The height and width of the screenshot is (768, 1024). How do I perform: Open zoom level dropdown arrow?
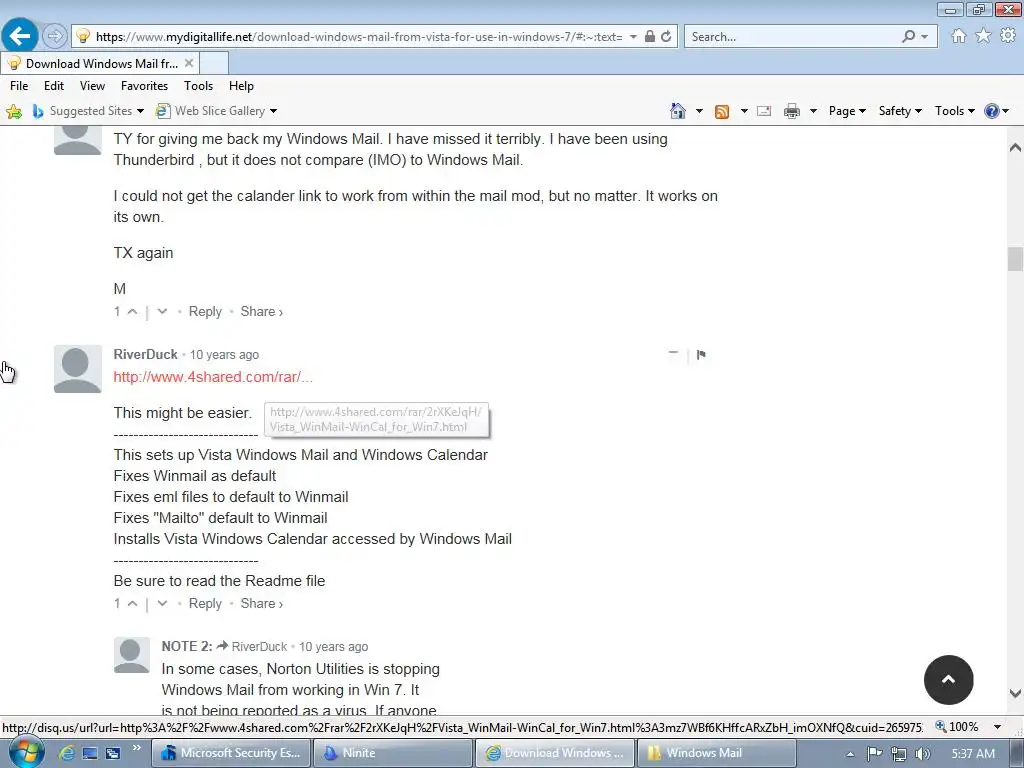[x=997, y=727]
